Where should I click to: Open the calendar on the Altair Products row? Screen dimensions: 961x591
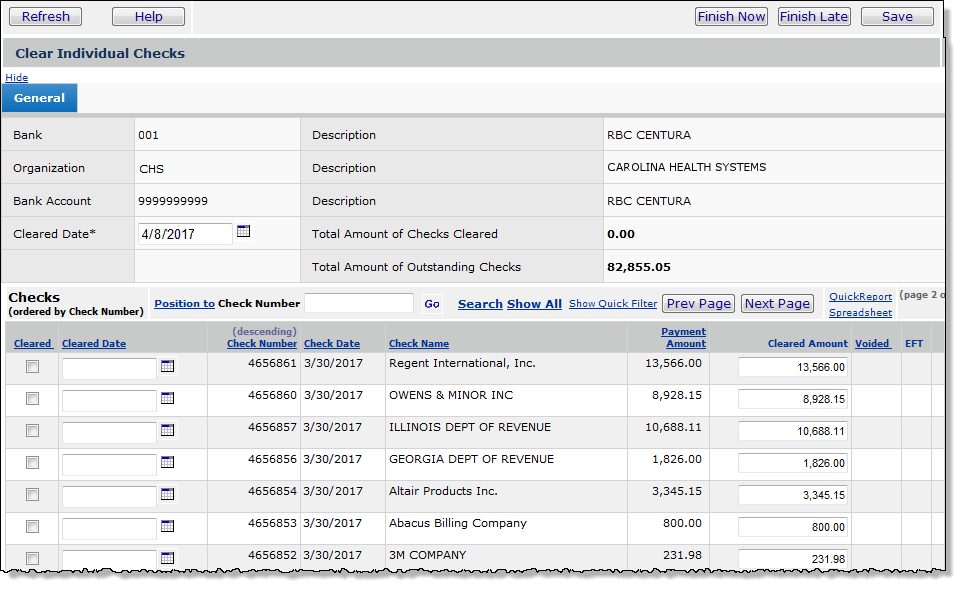pyautogui.click(x=167, y=494)
